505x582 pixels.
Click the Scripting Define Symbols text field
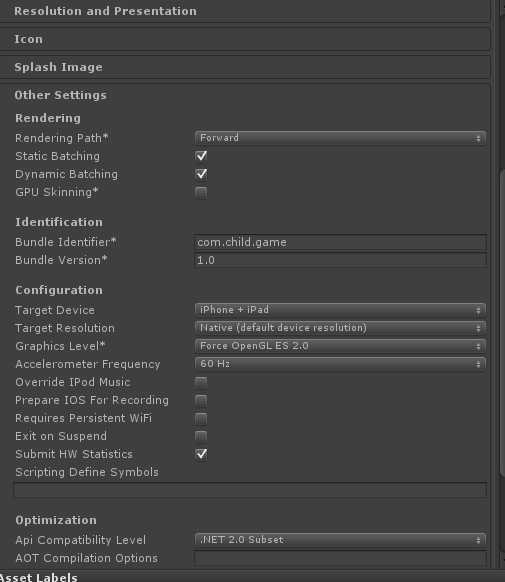click(x=250, y=490)
